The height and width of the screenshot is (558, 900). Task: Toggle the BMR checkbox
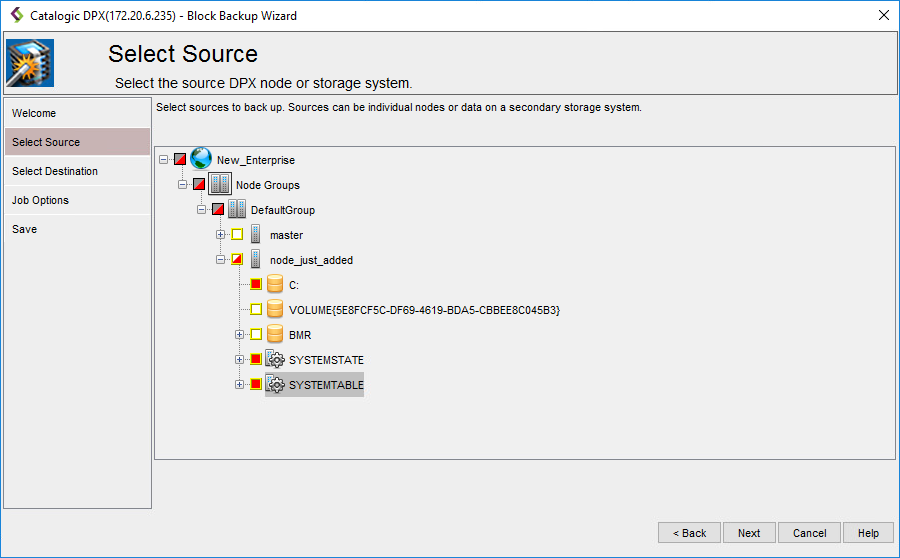pyautogui.click(x=256, y=334)
